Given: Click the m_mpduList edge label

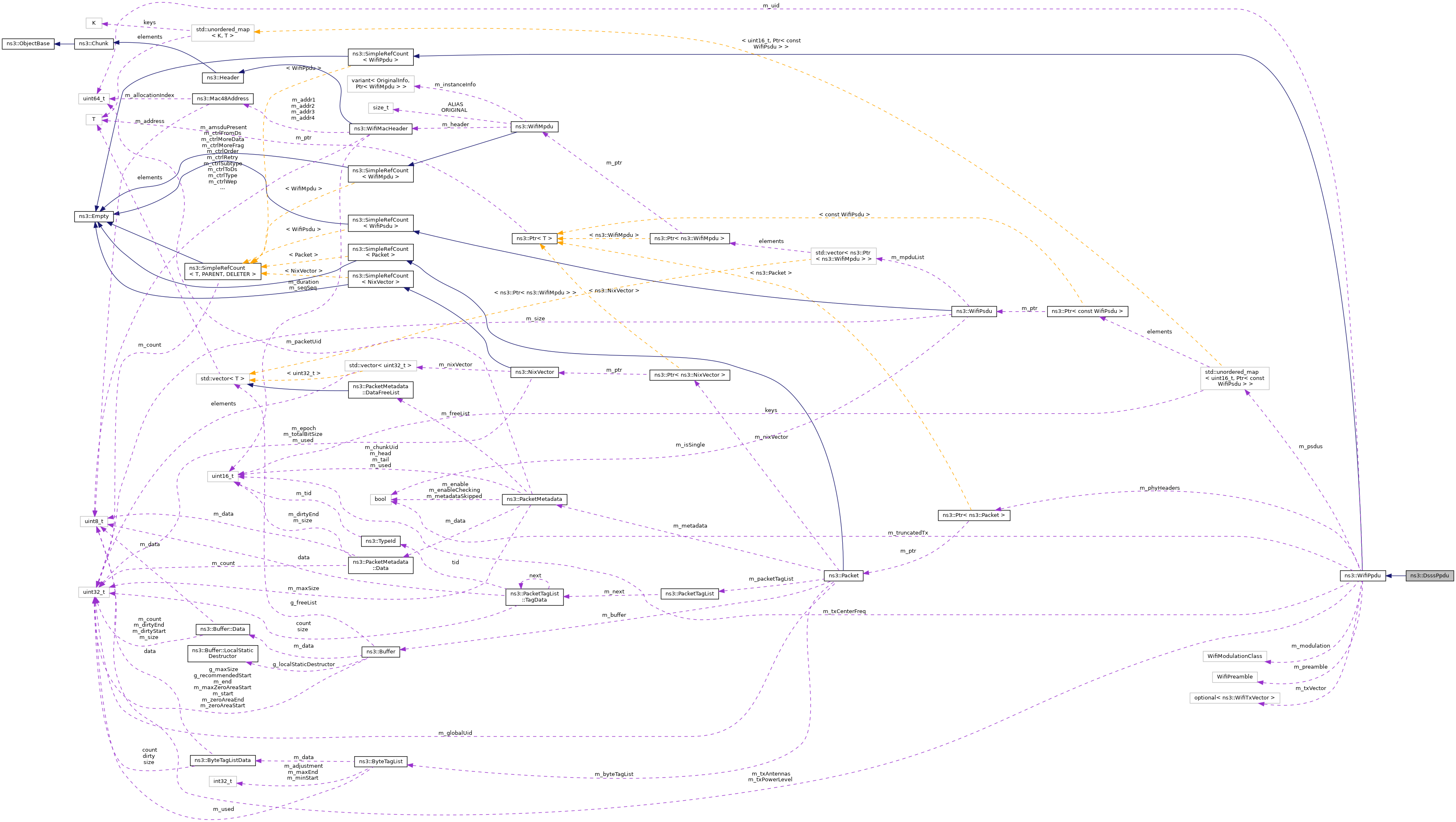Looking at the screenshot, I should [908, 257].
